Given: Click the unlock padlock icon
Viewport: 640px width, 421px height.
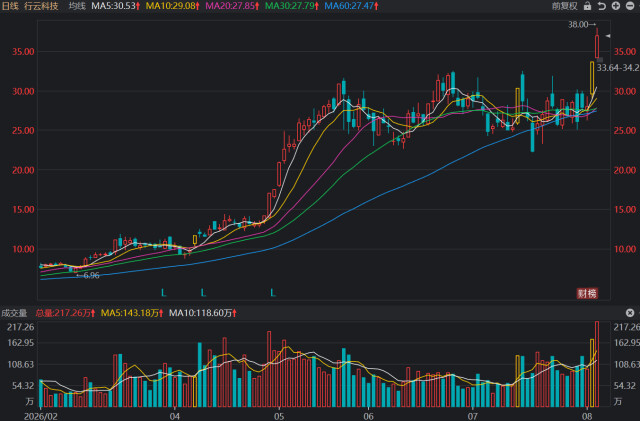Looking at the screenshot, I should point(587,6).
